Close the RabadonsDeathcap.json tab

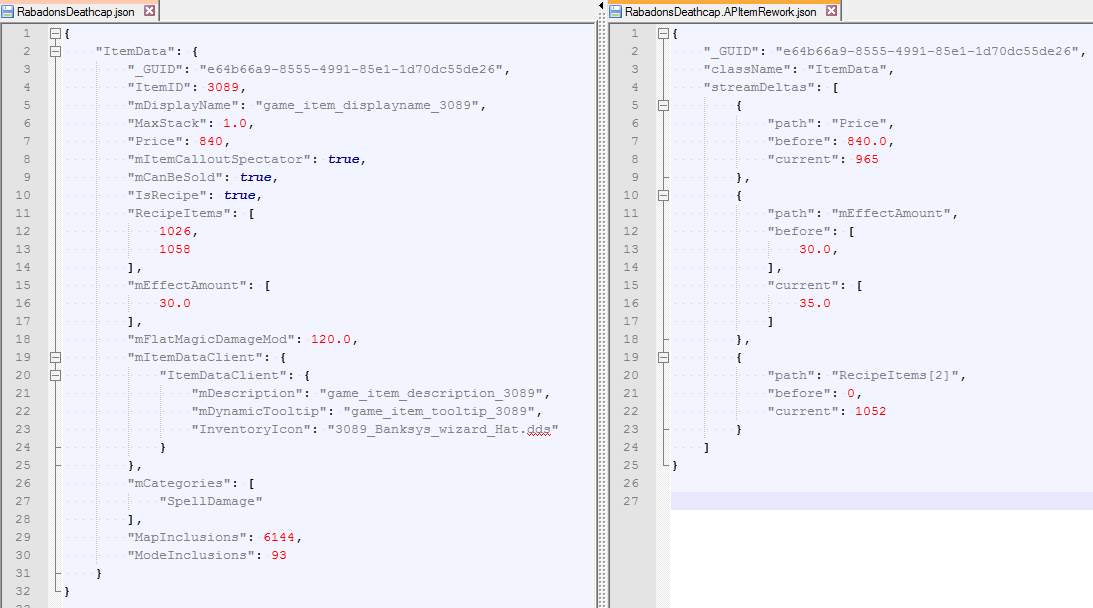[150, 11]
